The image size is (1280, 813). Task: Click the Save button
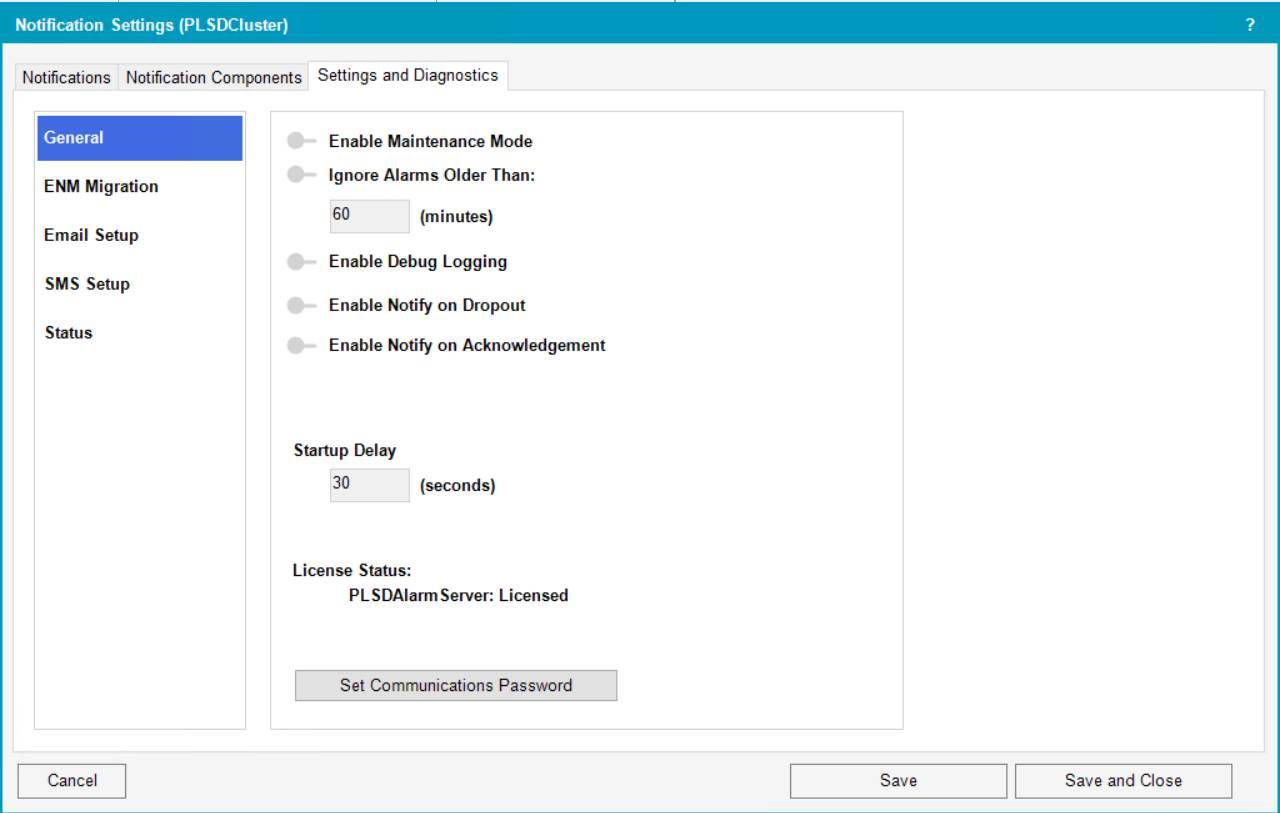tap(898, 780)
